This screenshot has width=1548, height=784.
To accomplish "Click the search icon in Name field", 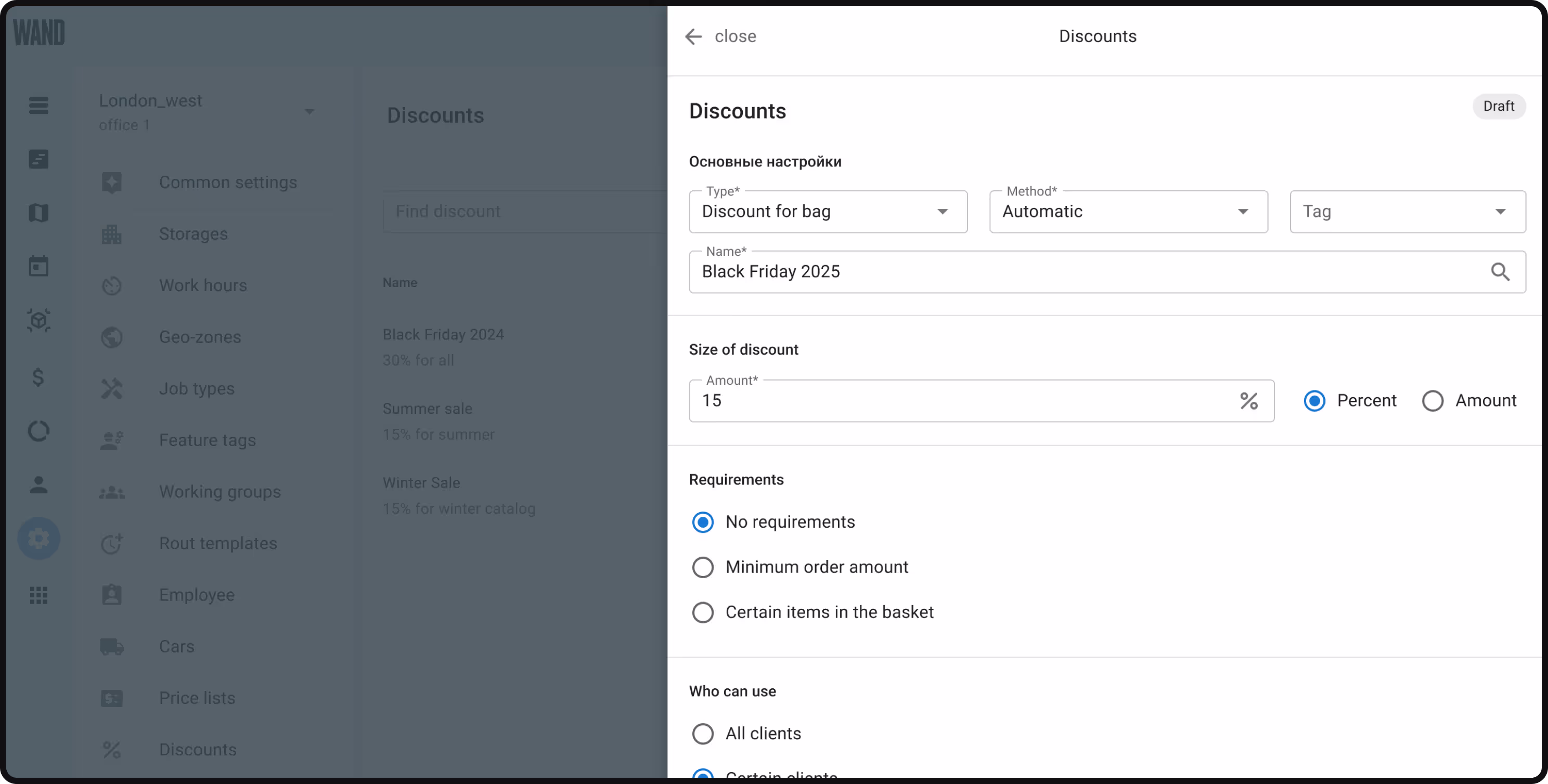I will (x=1500, y=271).
